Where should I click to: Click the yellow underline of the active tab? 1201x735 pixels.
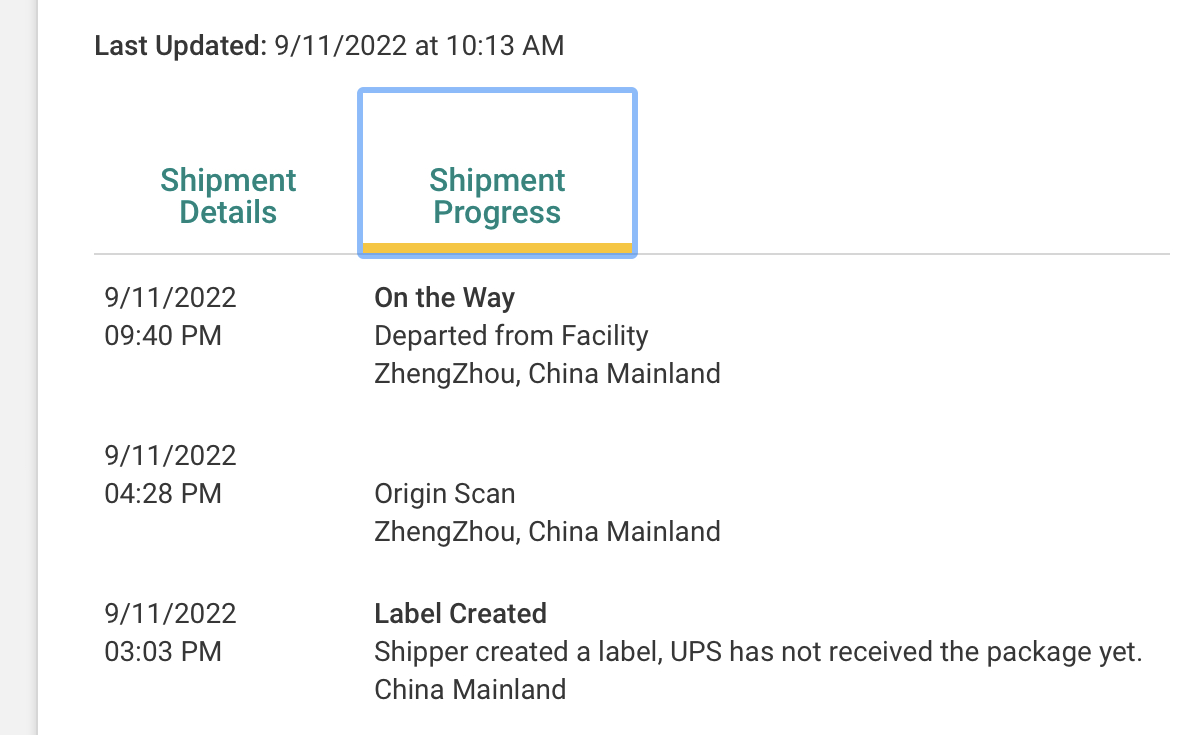click(497, 248)
